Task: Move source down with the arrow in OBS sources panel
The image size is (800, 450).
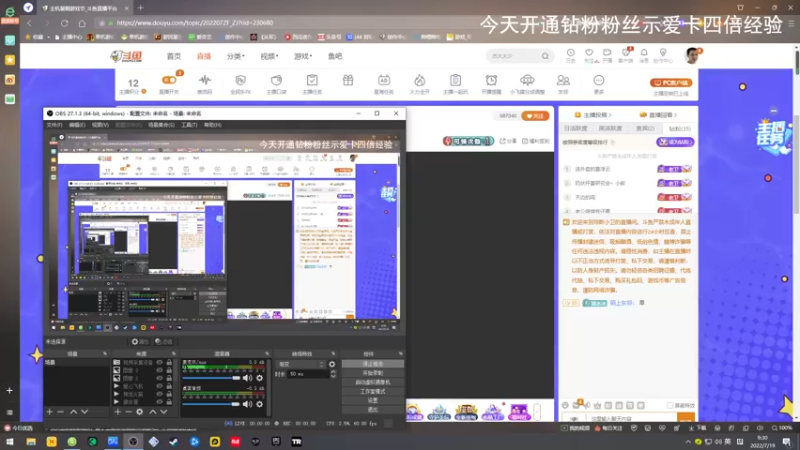Action: coord(164,412)
